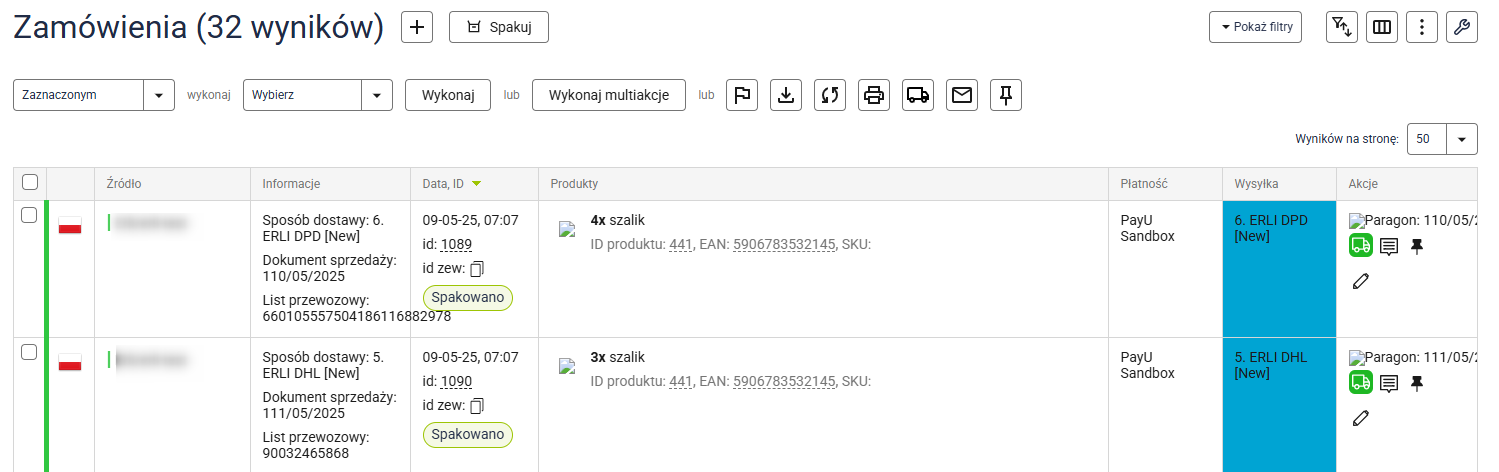Open the results per page dropdown
1499x472 pixels.
[x=1462, y=140]
